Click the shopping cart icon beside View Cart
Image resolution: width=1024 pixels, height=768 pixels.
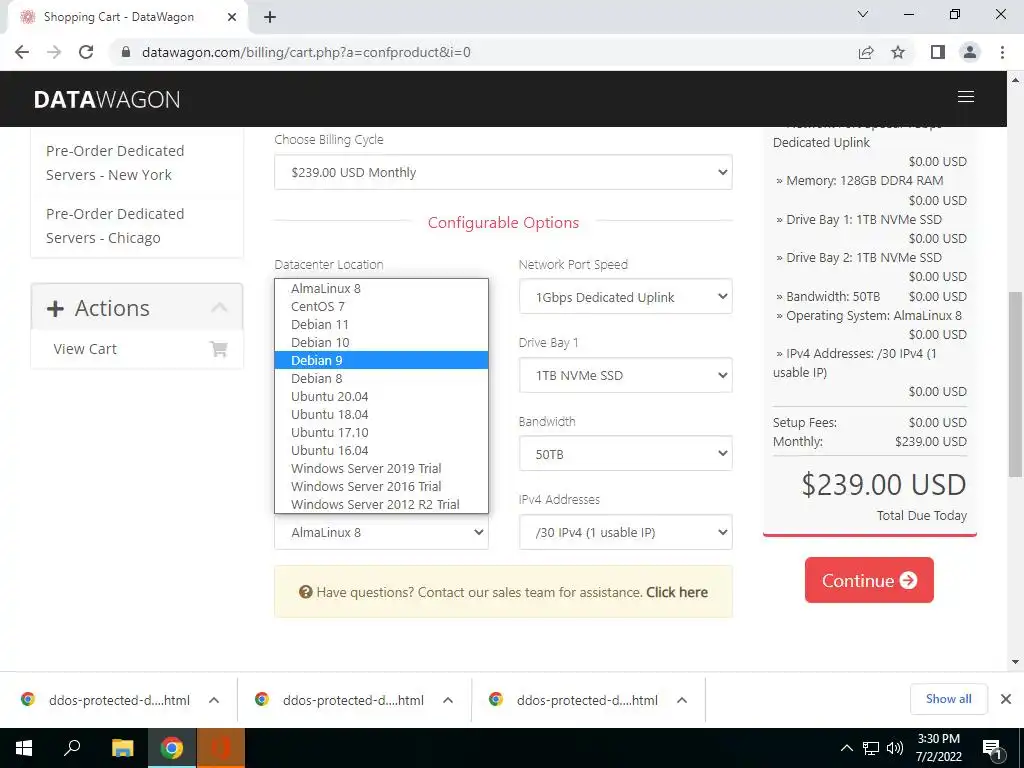point(219,349)
